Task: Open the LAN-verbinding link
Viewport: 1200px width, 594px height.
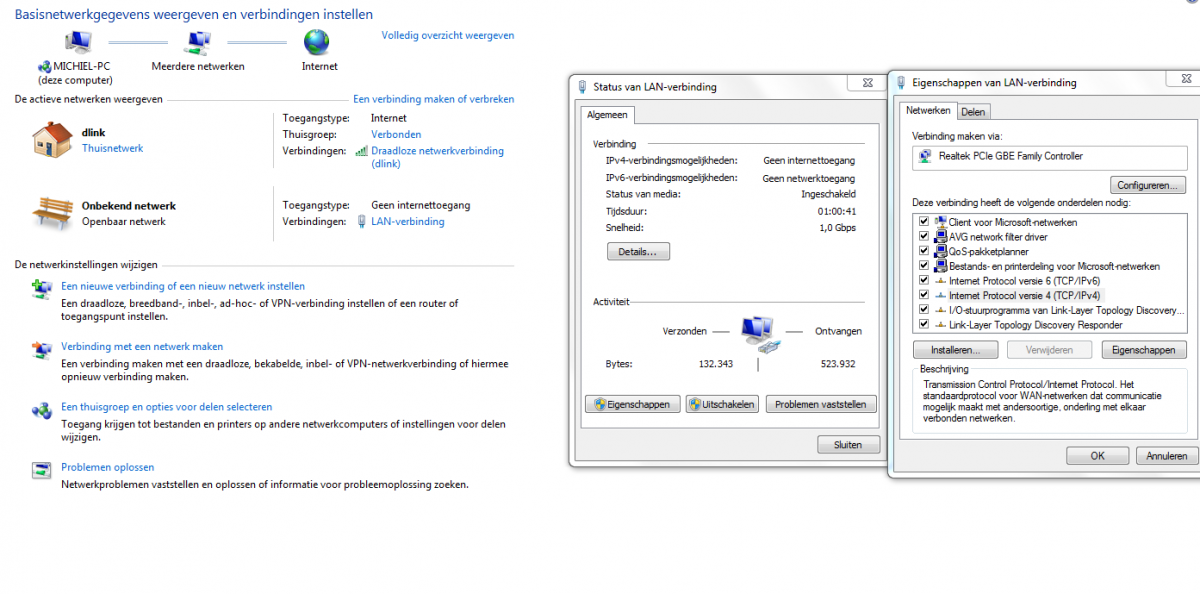Action: (407, 221)
